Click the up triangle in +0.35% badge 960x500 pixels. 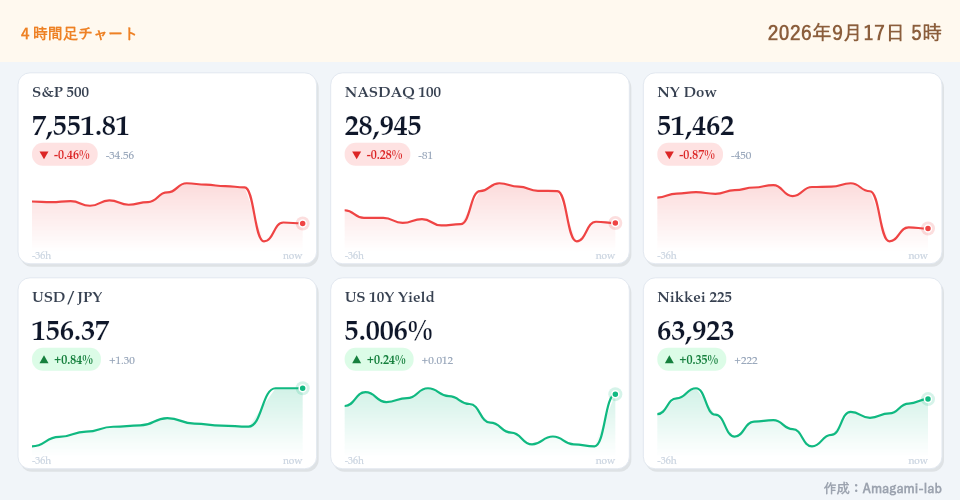click(x=669, y=360)
